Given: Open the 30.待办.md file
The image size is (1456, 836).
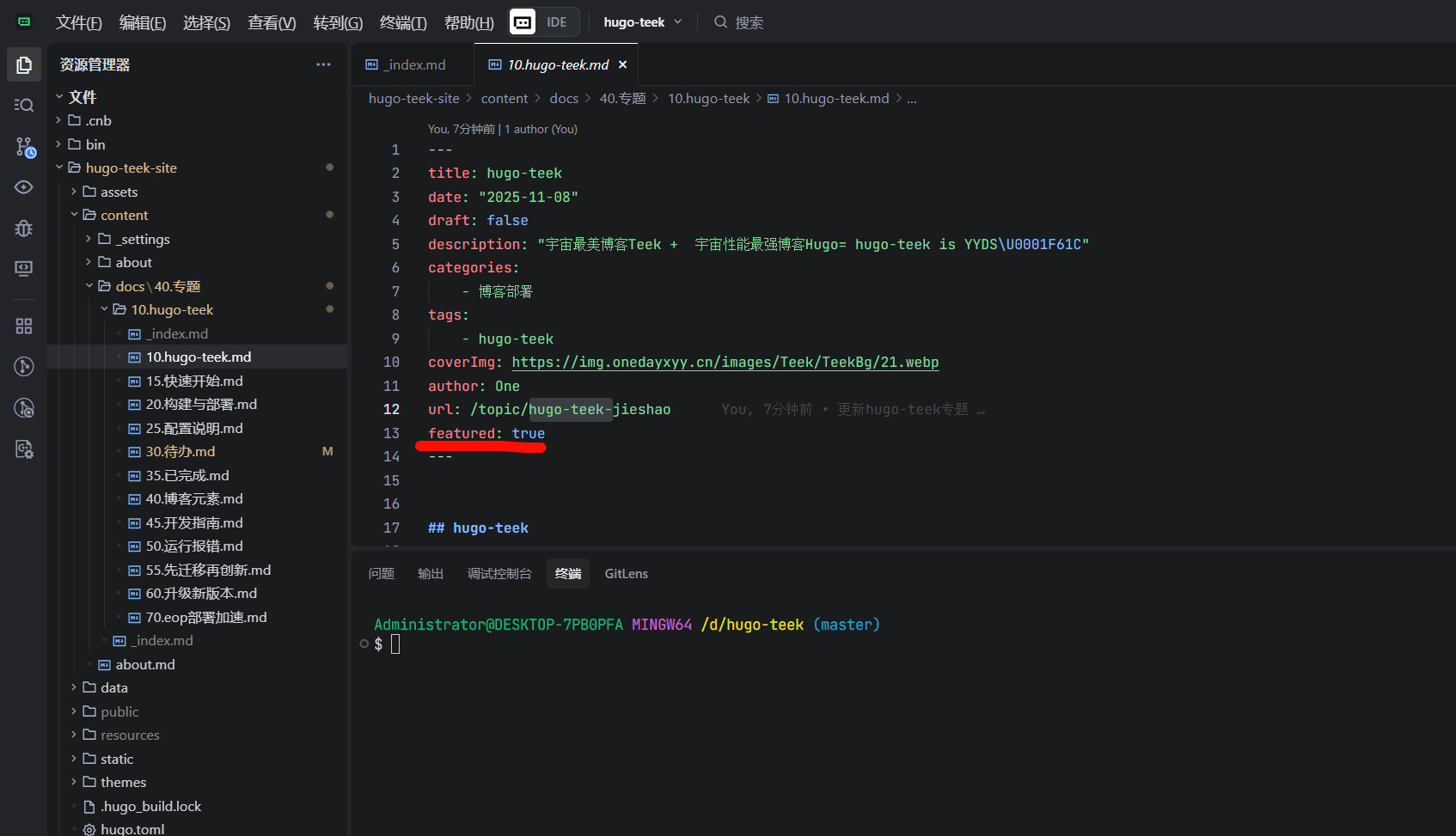Looking at the screenshot, I should click(x=180, y=451).
